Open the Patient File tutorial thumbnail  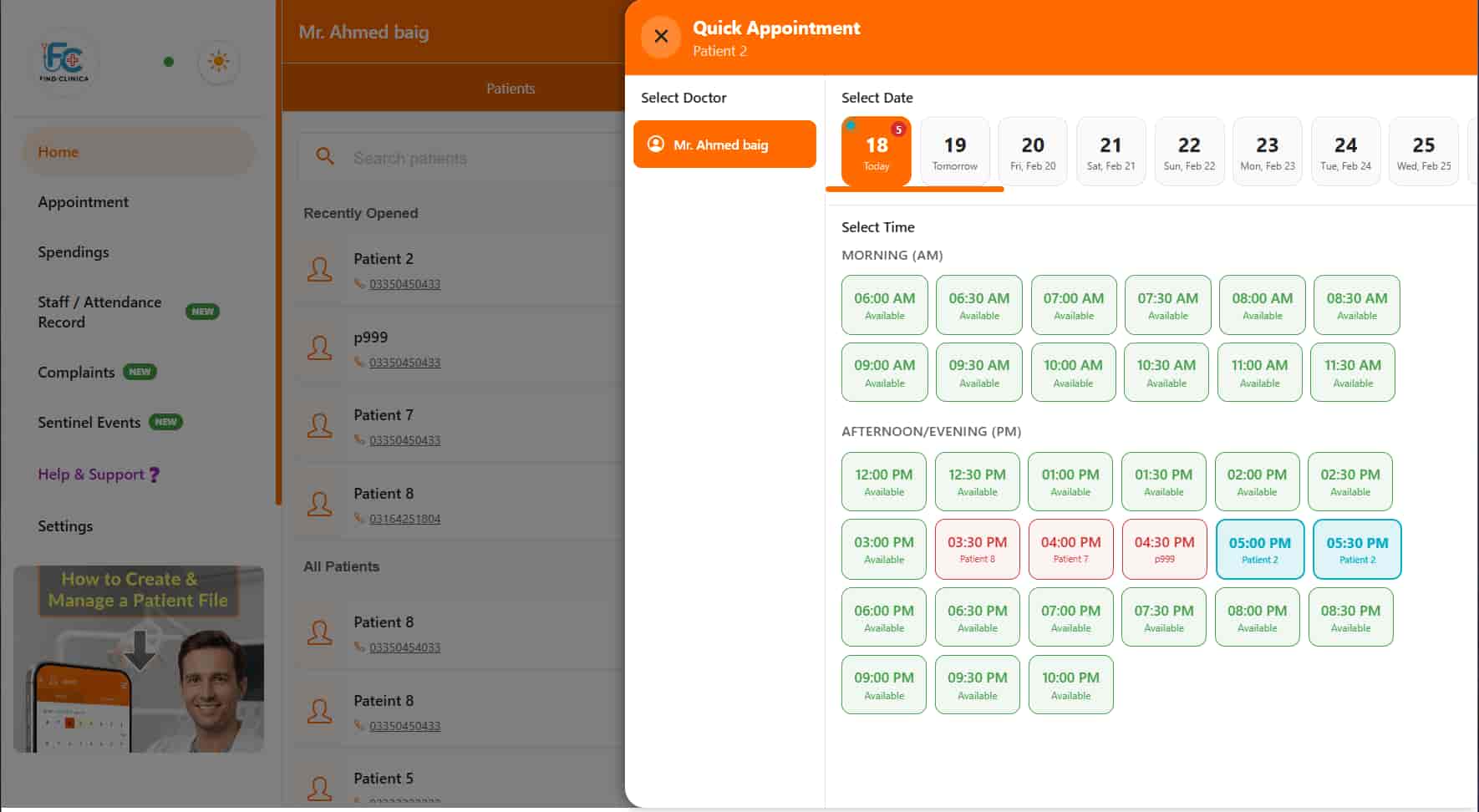click(x=139, y=660)
